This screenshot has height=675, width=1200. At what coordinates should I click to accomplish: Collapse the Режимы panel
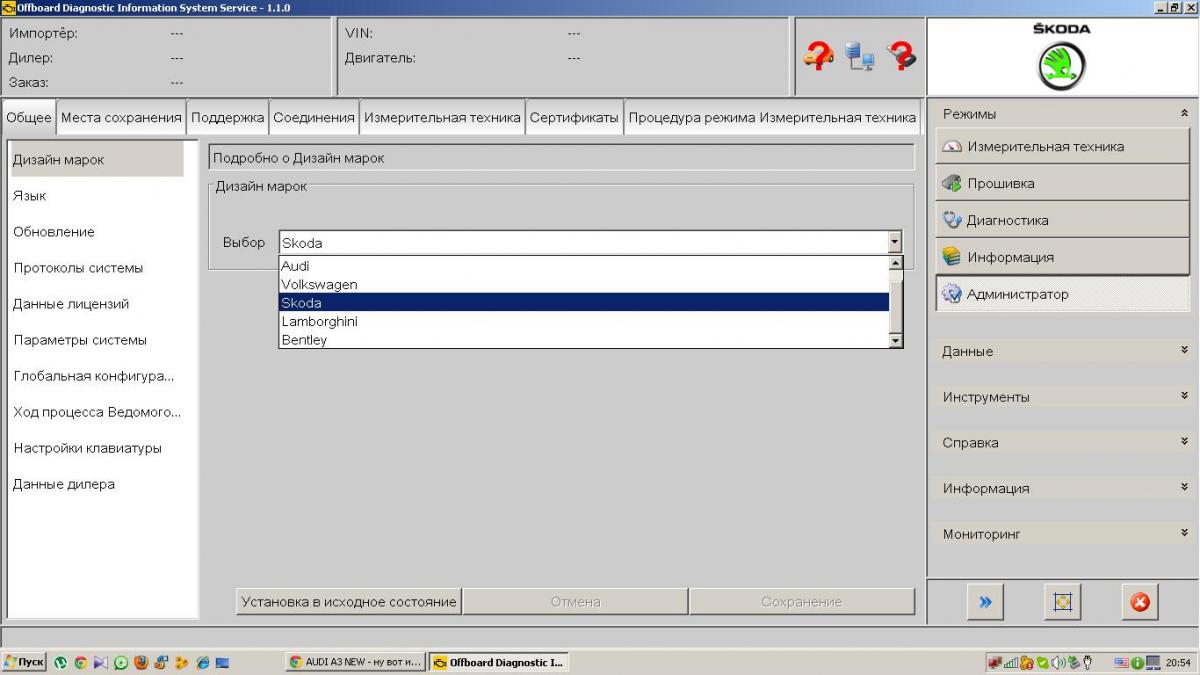[1185, 114]
